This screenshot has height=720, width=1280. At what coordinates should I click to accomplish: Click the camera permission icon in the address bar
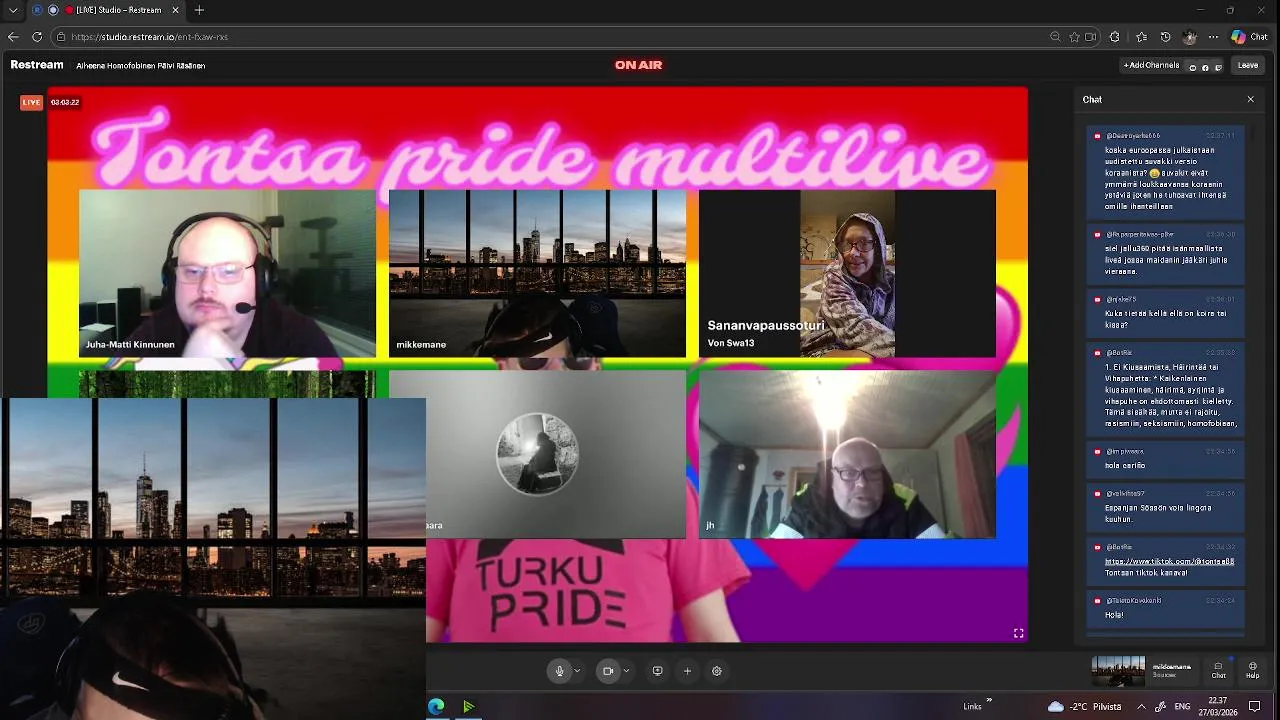[x=1091, y=37]
